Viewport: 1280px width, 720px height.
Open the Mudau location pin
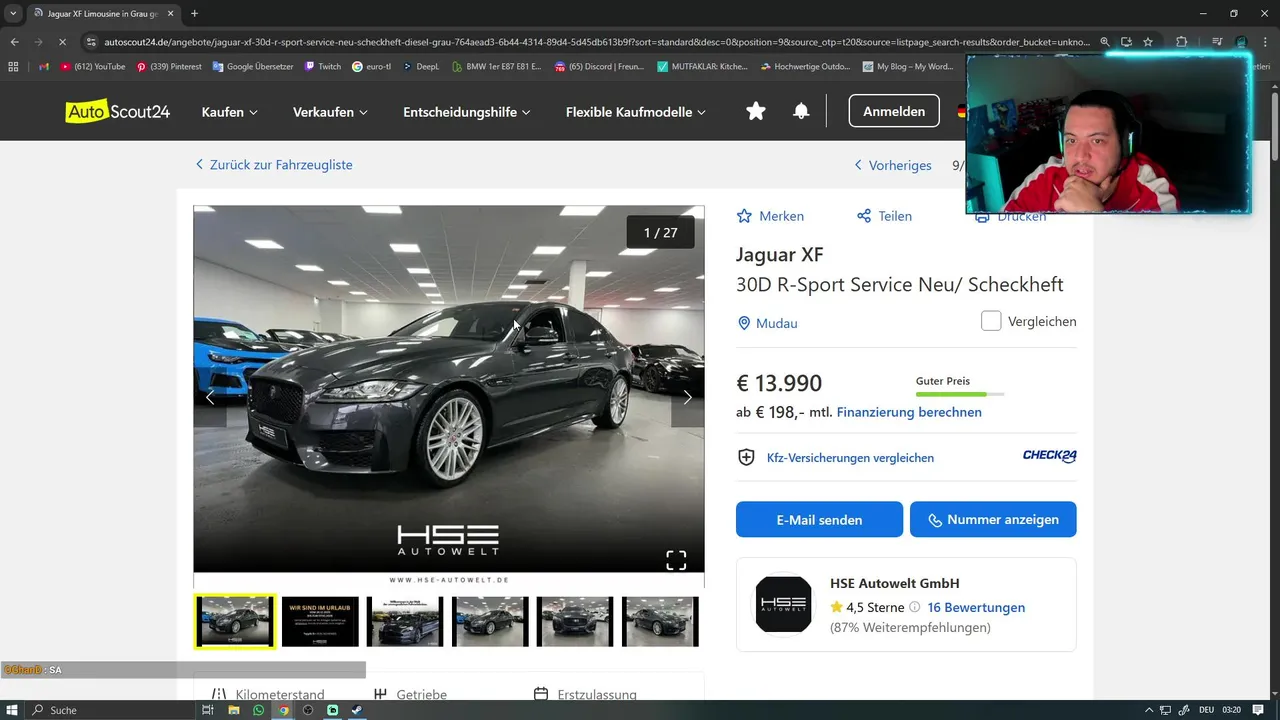pos(744,323)
